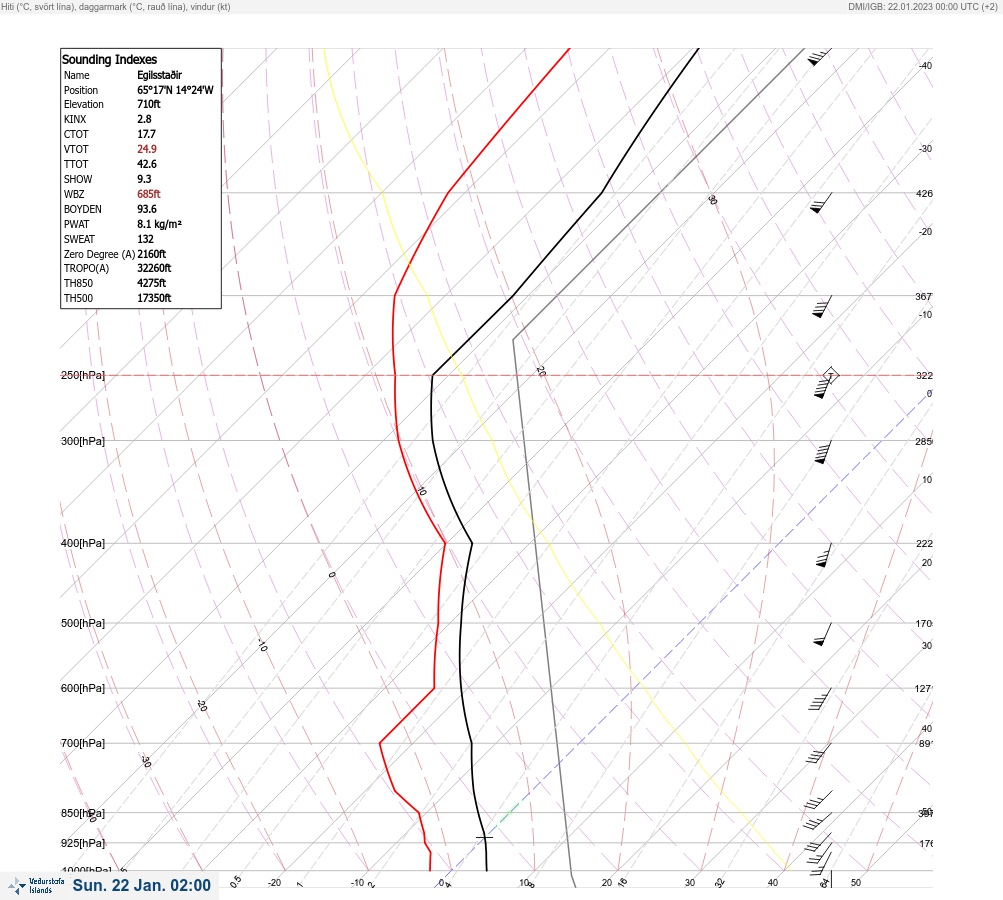Click the red VTOT value '24.9'

pos(146,149)
